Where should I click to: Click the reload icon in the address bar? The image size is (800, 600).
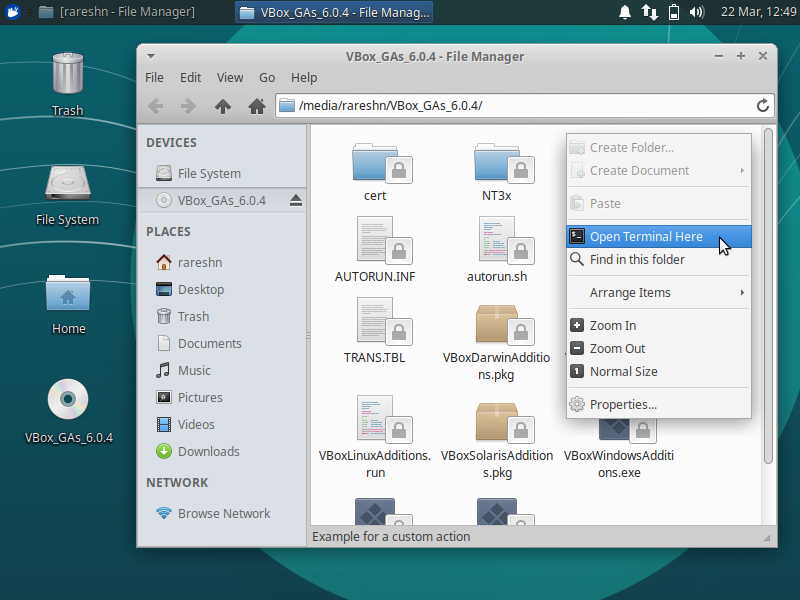763,106
